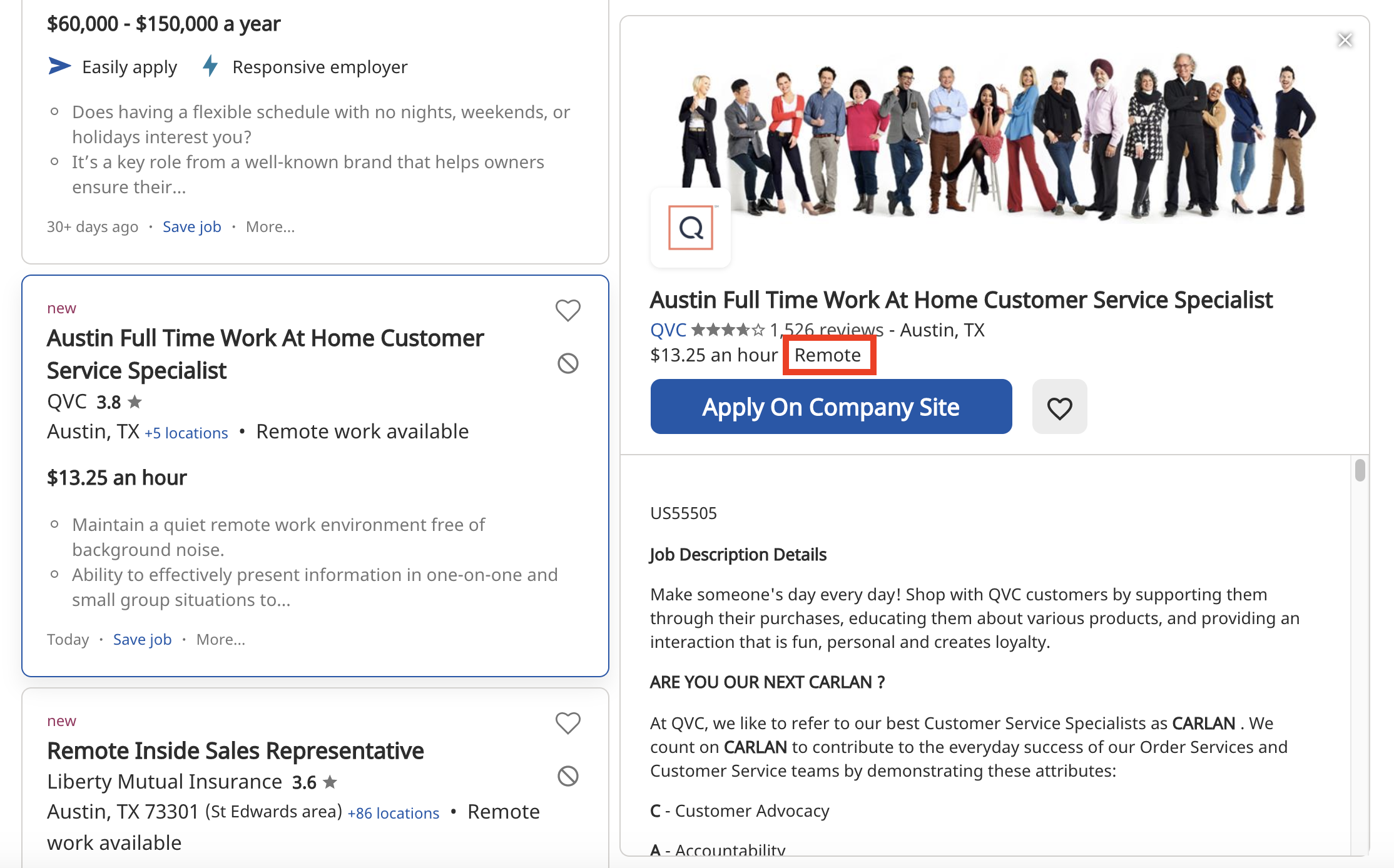
Task: Click ARE YOU OUR NEXT CARLAN heading
Action: click(x=768, y=682)
